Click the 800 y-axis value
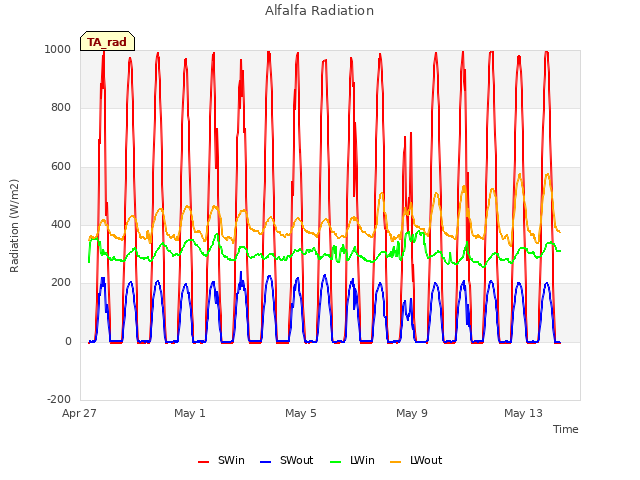The height and width of the screenshot is (480, 640). (x=61, y=107)
